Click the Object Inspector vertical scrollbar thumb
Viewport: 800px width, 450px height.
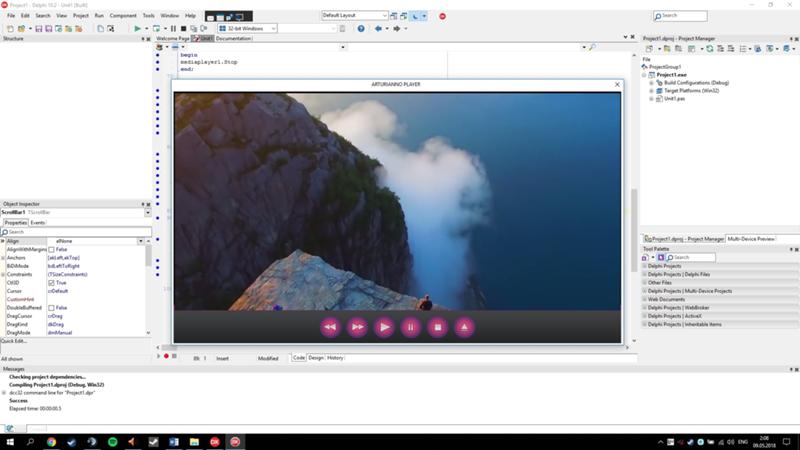point(148,255)
